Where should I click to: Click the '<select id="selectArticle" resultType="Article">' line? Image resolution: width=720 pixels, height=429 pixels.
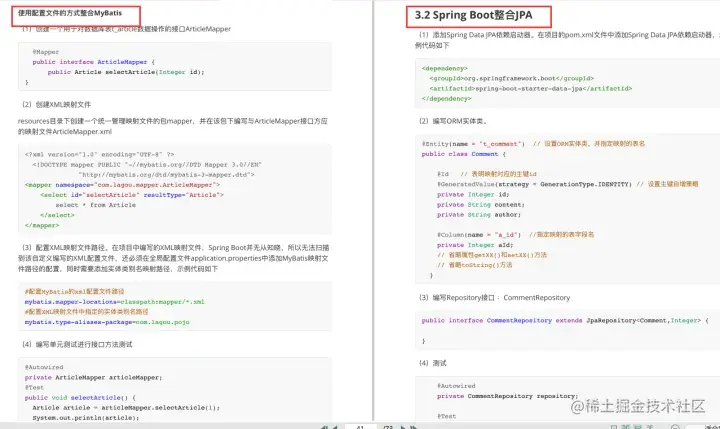click(132, 195)
